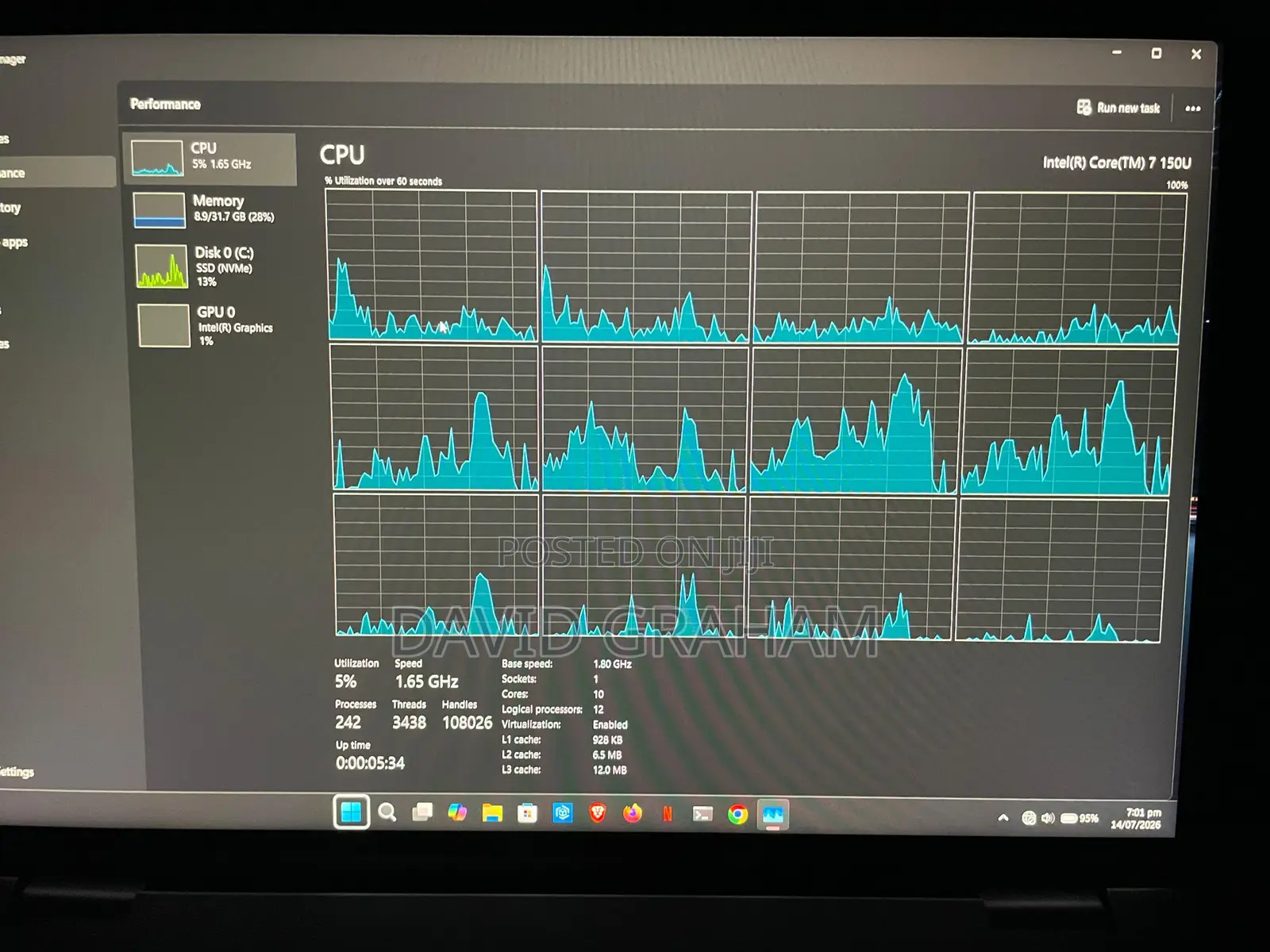This screenshot has height=952, width=1270.
Task: Click the 1.65 GHz speed value
Action: coord(427,681)
